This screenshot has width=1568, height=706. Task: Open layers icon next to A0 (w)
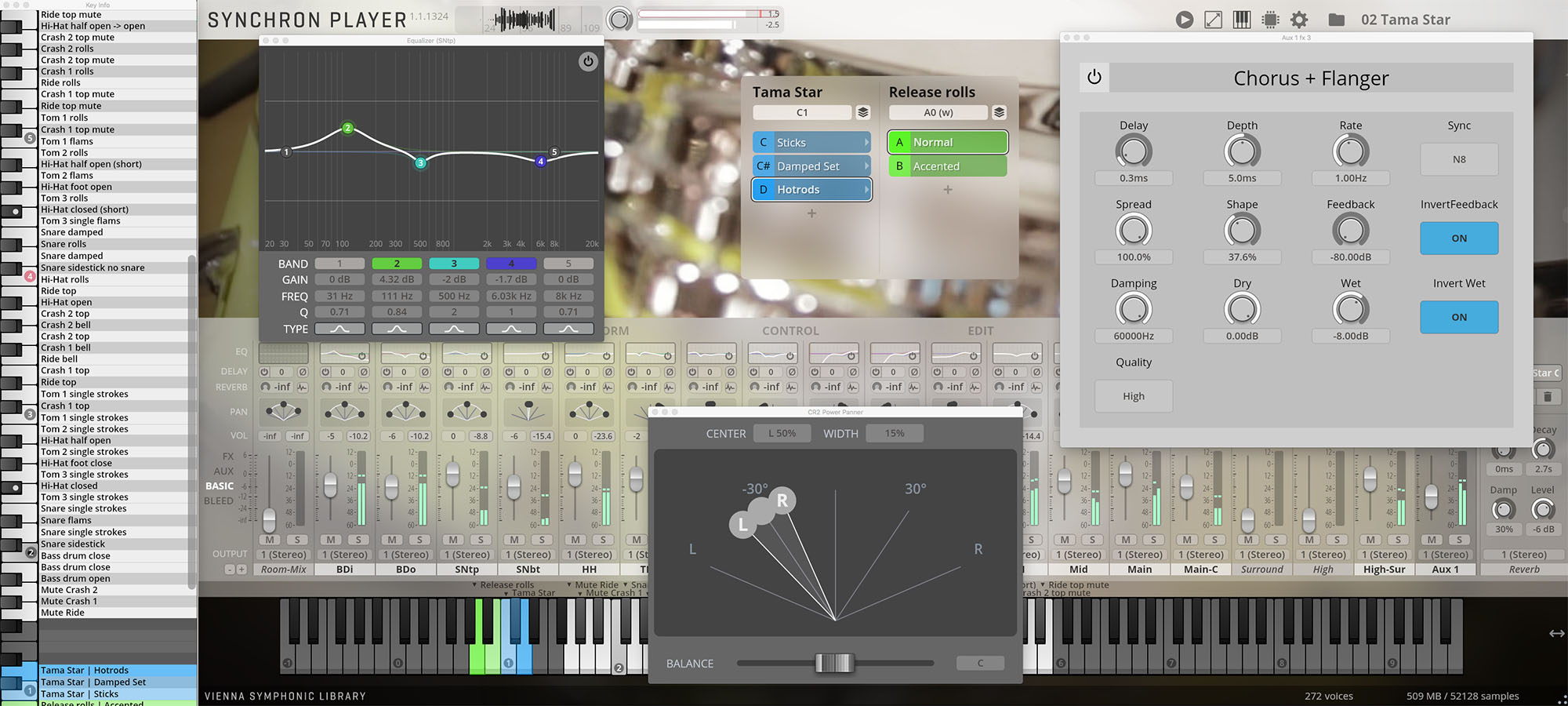999,112
